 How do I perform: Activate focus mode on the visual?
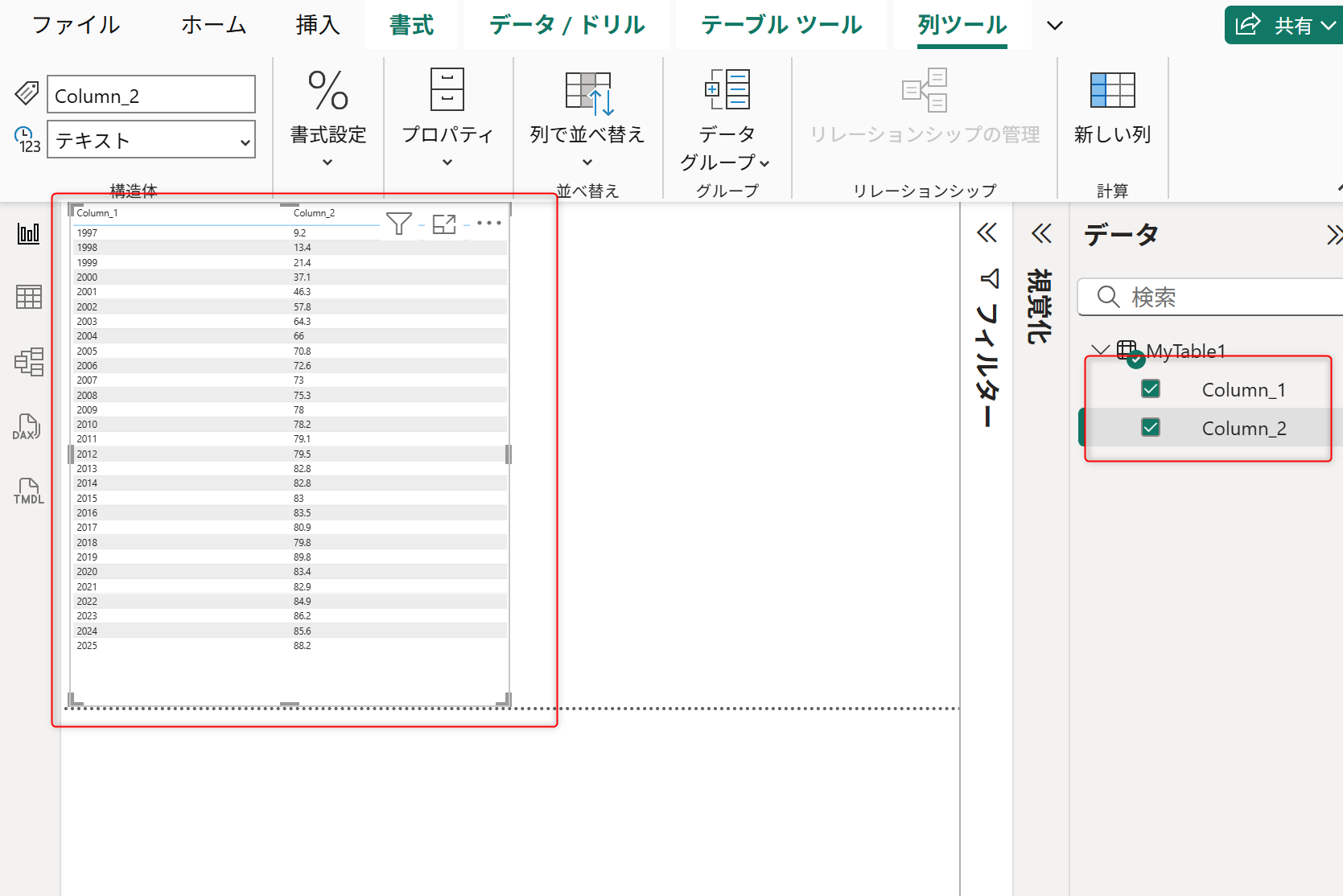point(444,224)
